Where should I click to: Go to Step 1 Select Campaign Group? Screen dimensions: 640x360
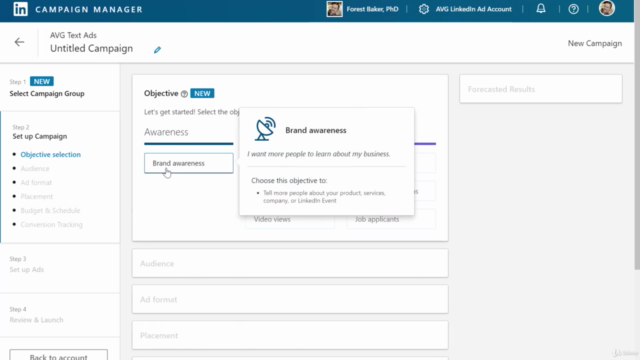click(x=47, y=93)
